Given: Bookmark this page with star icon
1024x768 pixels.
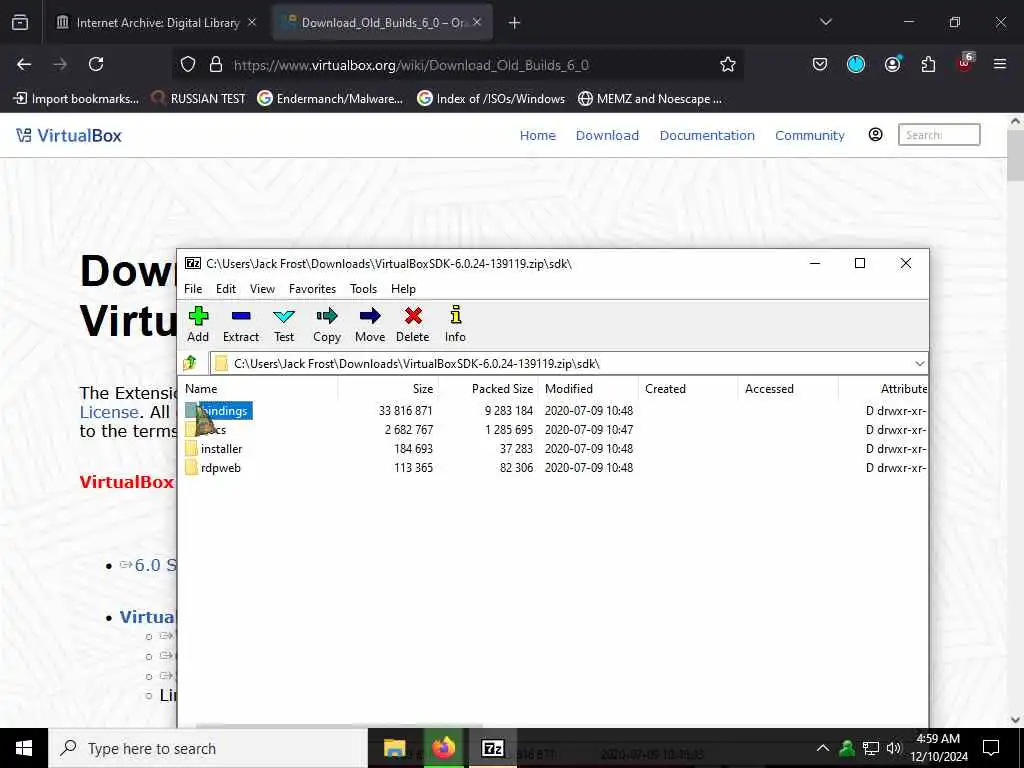Looking at the screenshot, I should click(x=728, y=64).
